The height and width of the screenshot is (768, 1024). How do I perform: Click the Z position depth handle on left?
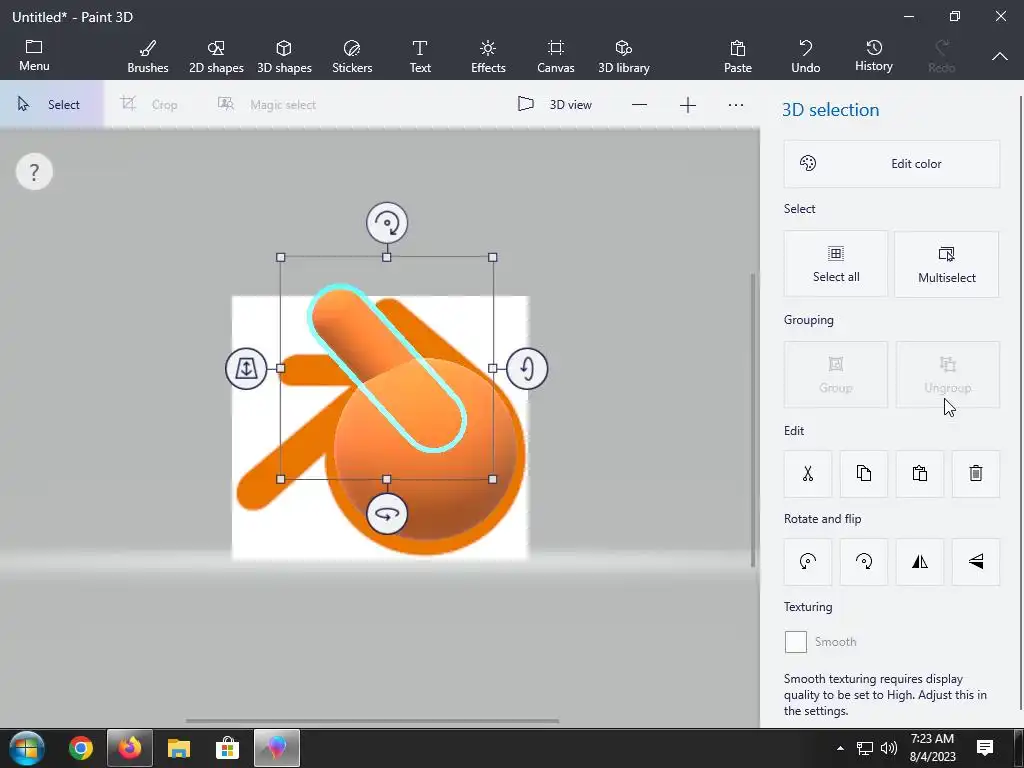[x=246, y=368]
